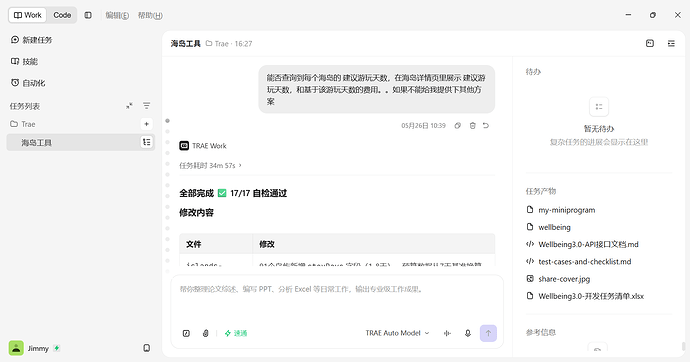The image size is (690, 362).
Task: Send the message with the arrow button
Action: coord(488,333)
